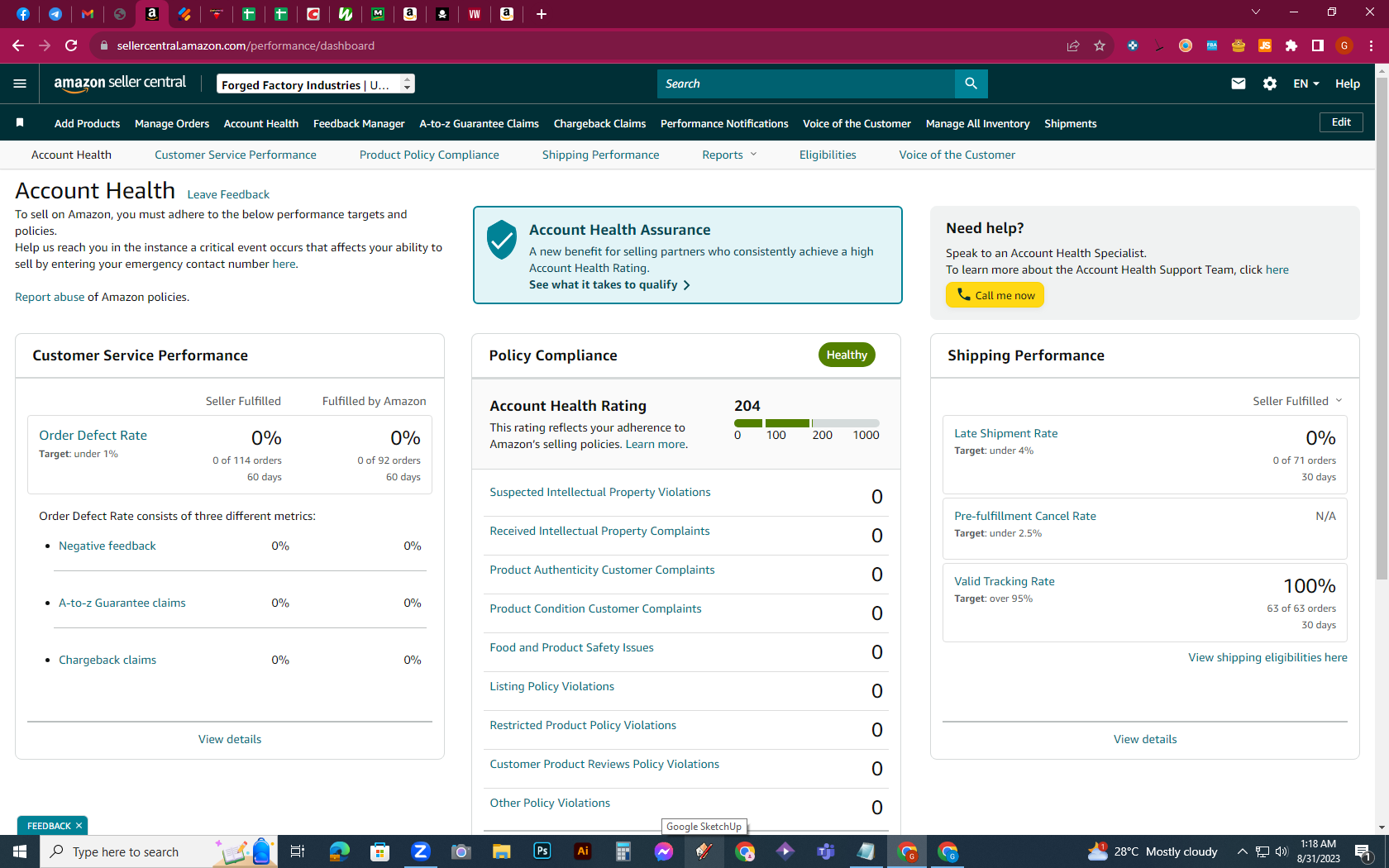Open the Chrome tab search chevron
Screen dimensions: 1389x868
1255,12
